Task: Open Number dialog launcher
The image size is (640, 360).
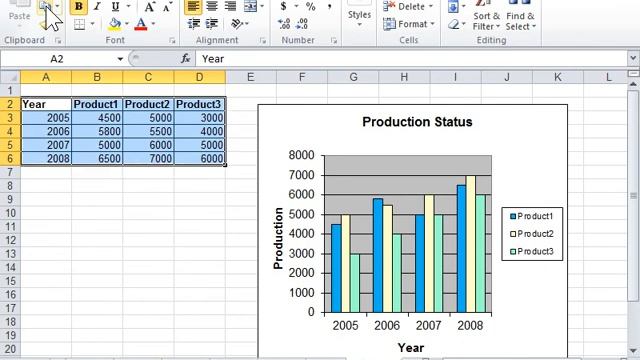Action: click(x=334, y=40)
